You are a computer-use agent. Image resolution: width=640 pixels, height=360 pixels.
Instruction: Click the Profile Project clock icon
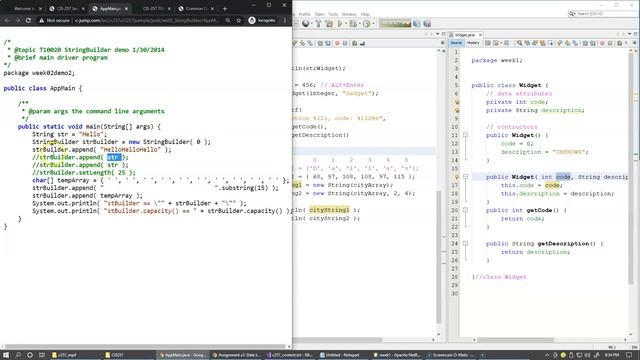point(366,24)
